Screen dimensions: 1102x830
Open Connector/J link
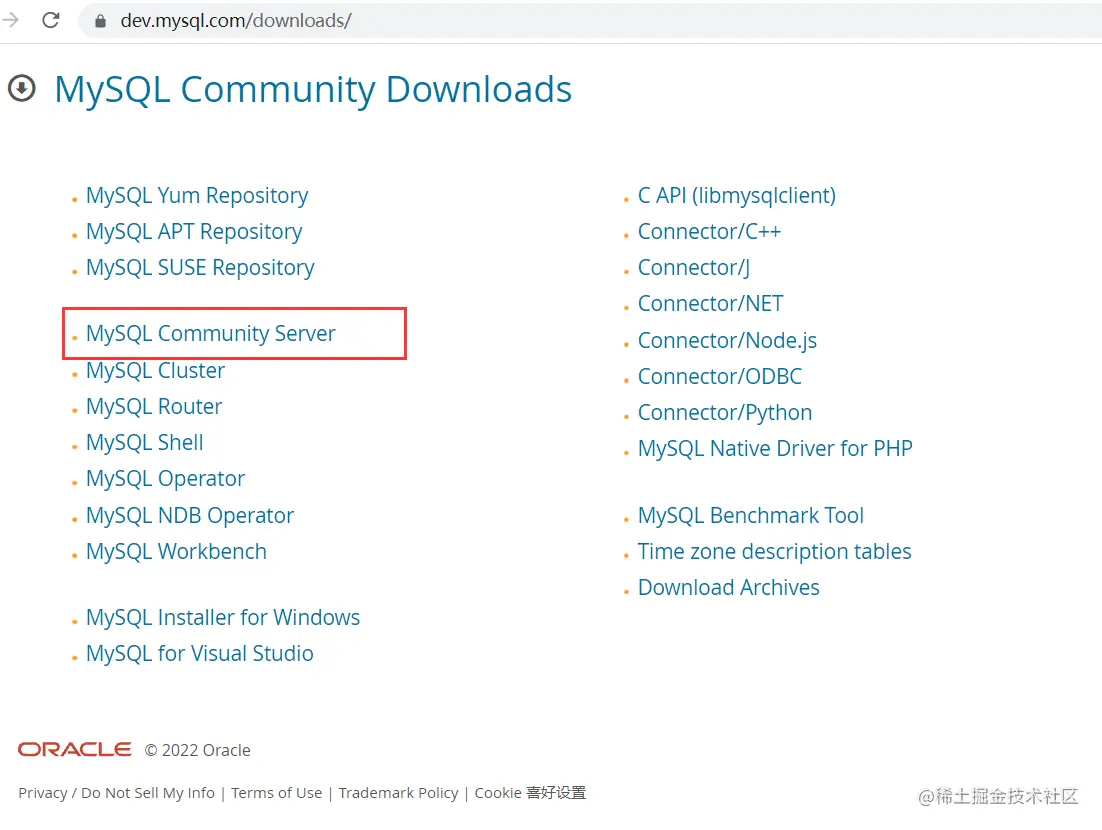click(x=694, y=268)
